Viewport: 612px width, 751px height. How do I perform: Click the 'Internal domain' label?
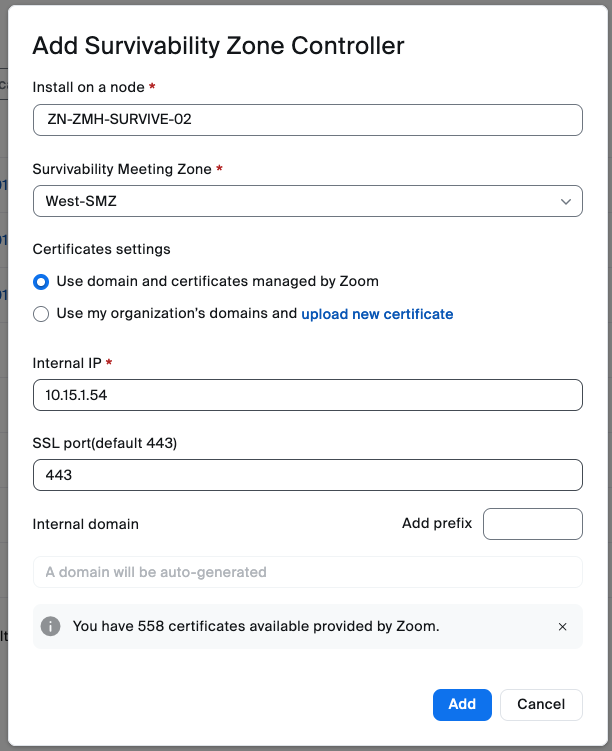86,524
